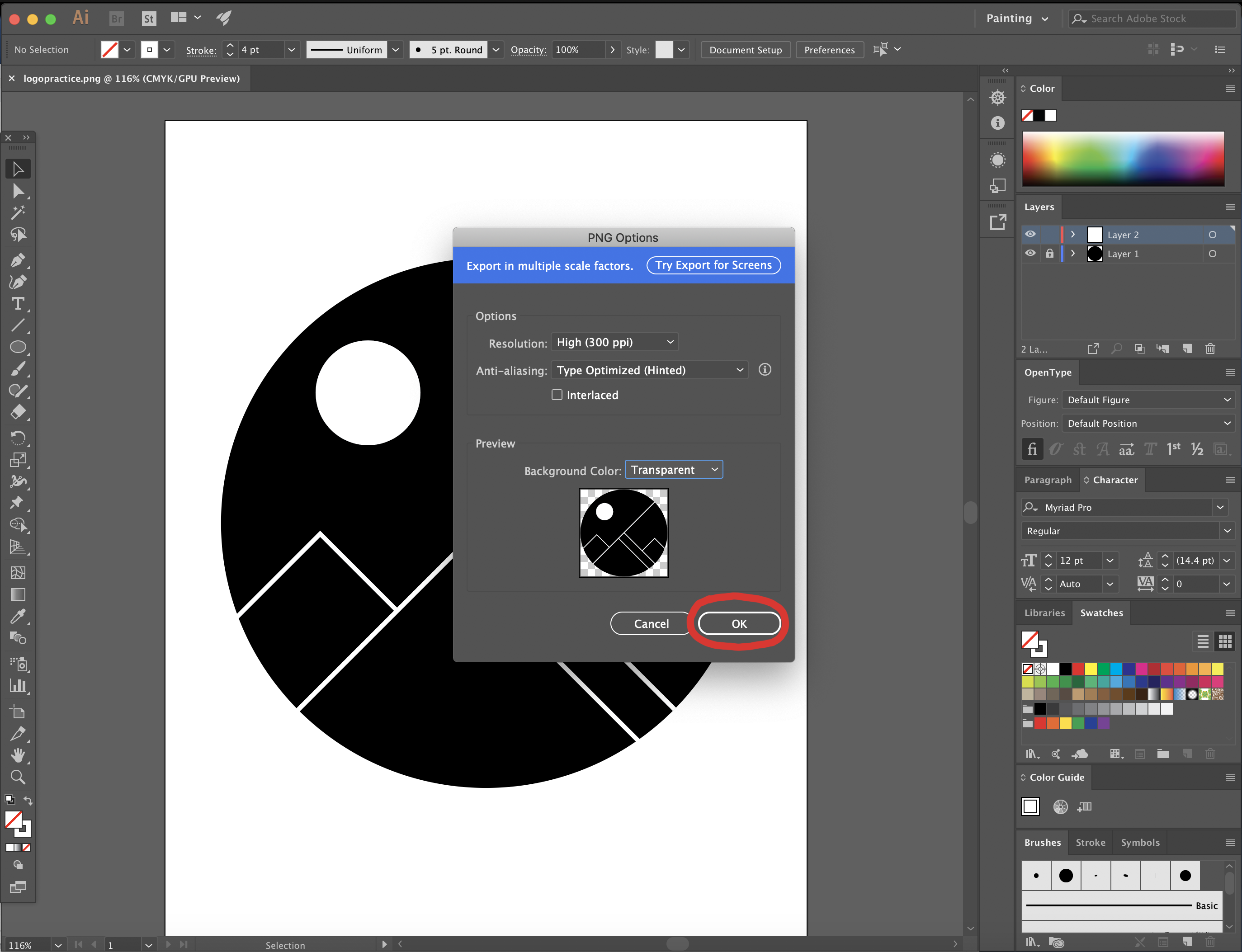Screen dimensions: 1242x952
Task: Hide Layer 1 with its visibility eye
Action: [x=1030, y=253]
